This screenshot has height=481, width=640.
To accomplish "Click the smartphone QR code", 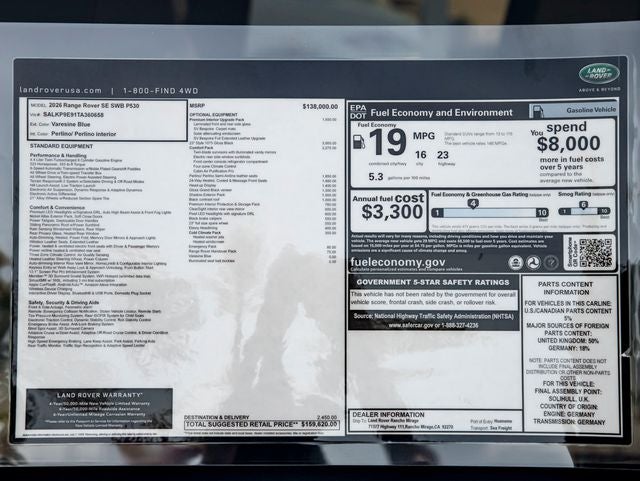I will click(596, 253).
